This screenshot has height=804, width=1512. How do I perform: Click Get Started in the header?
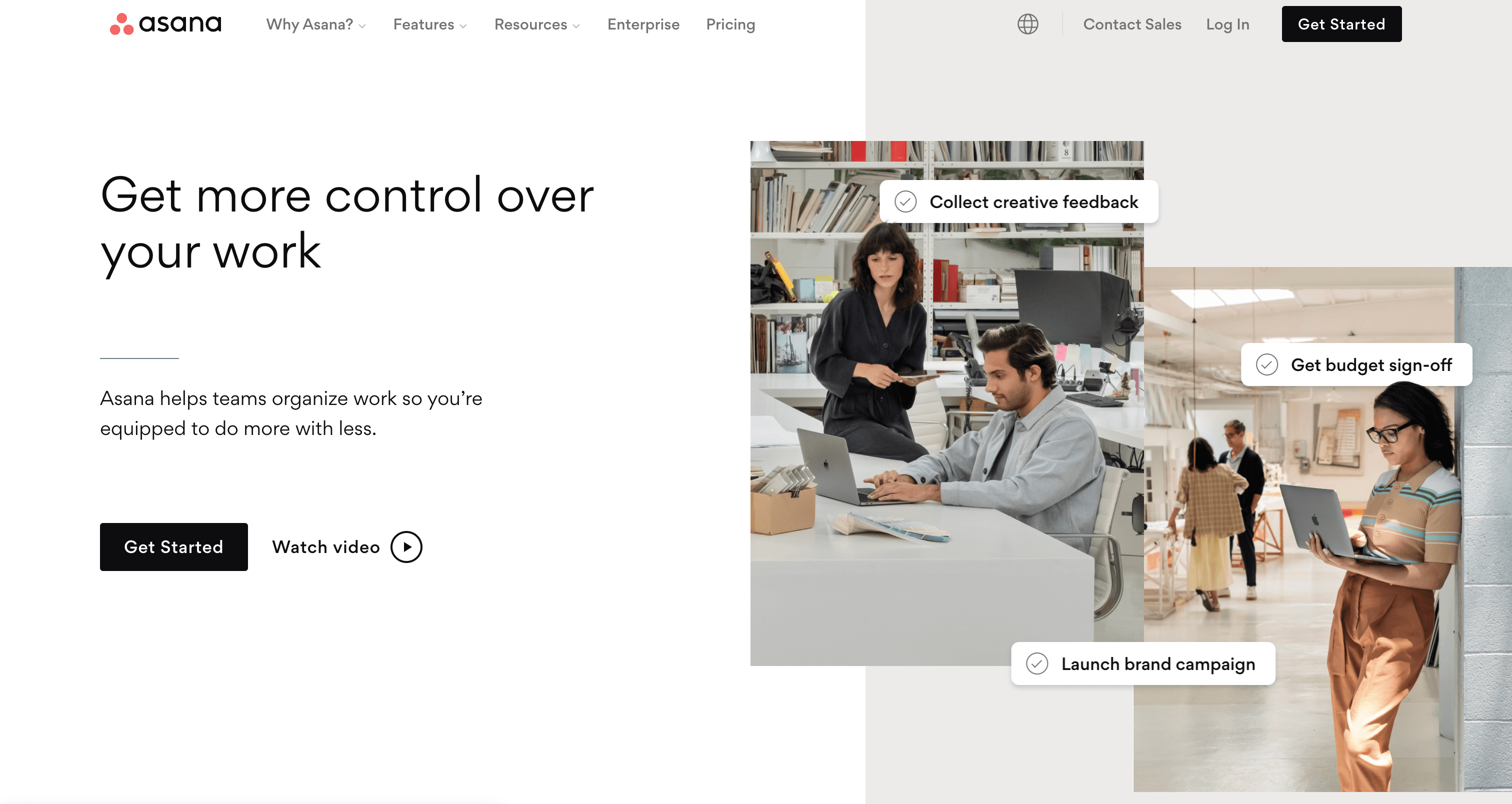point(1341,24)
